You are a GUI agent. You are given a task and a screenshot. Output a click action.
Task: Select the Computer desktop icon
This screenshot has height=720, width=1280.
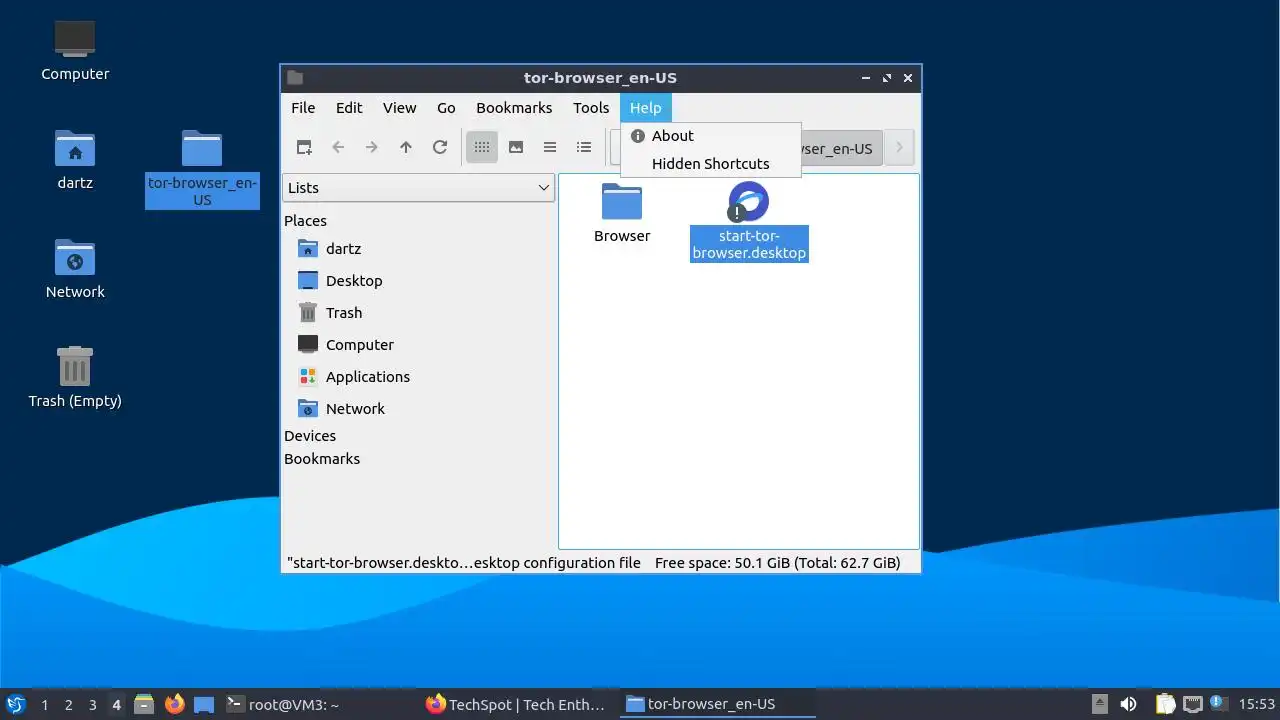(75, 50)
